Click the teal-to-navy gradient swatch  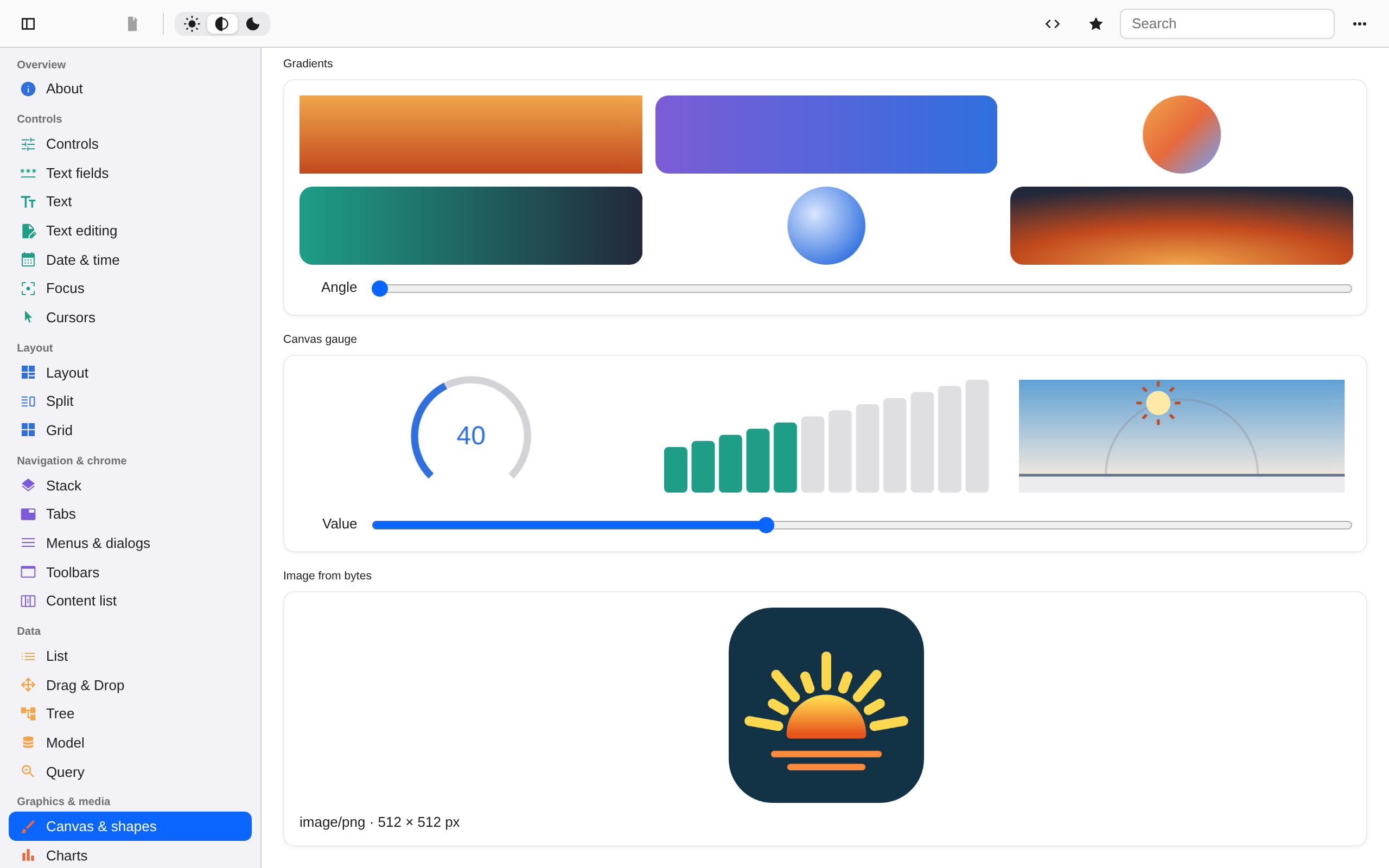click(x=470, y=226)
